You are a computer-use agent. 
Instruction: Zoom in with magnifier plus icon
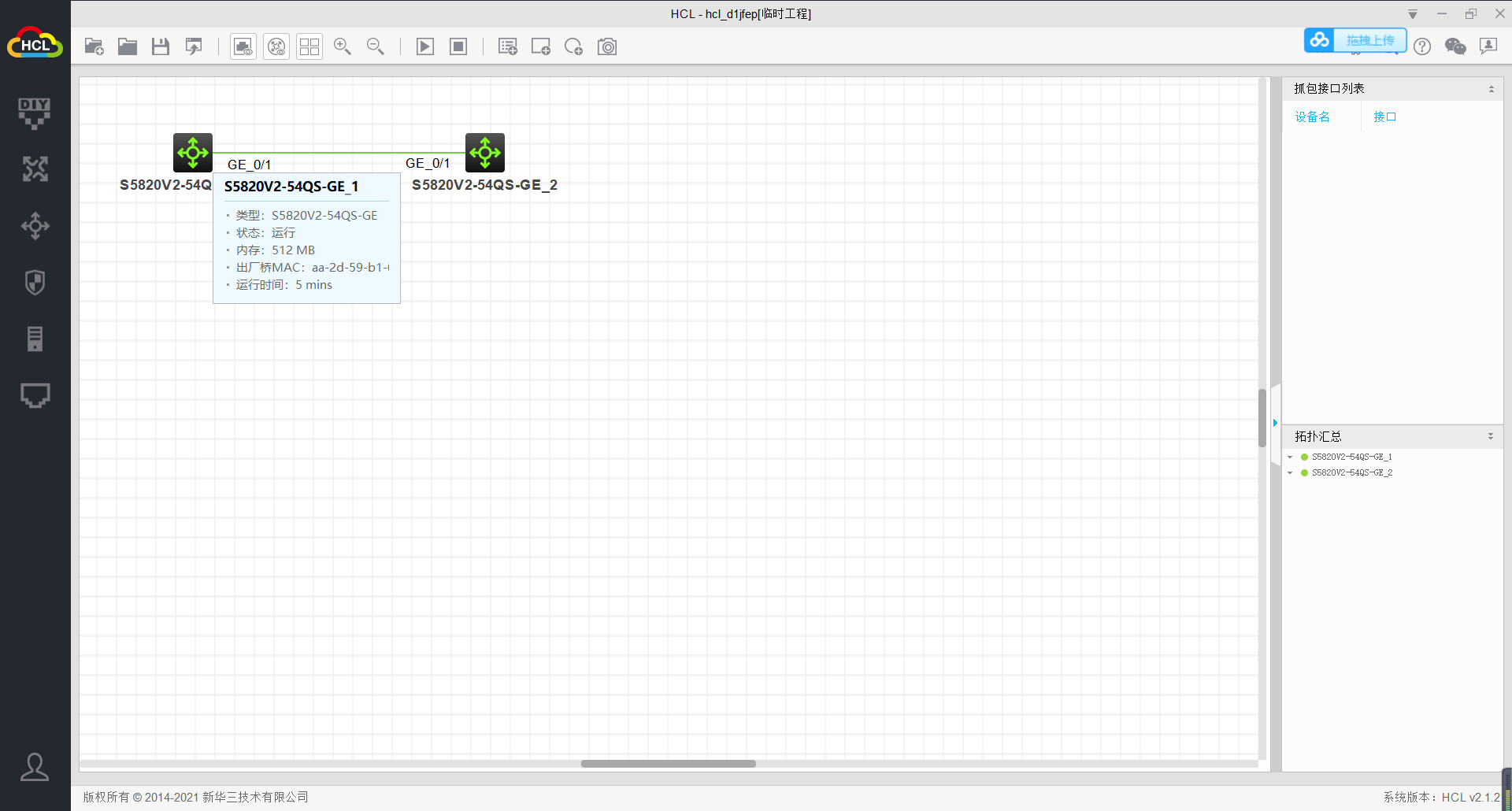click(343, 46)
